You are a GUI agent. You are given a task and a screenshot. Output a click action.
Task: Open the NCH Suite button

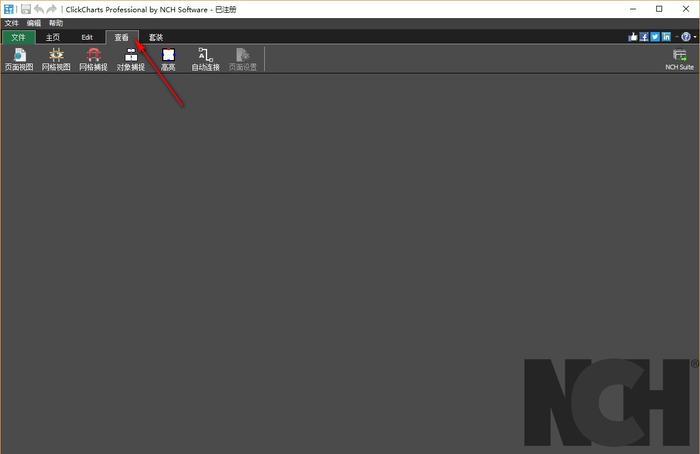point(679,59)
